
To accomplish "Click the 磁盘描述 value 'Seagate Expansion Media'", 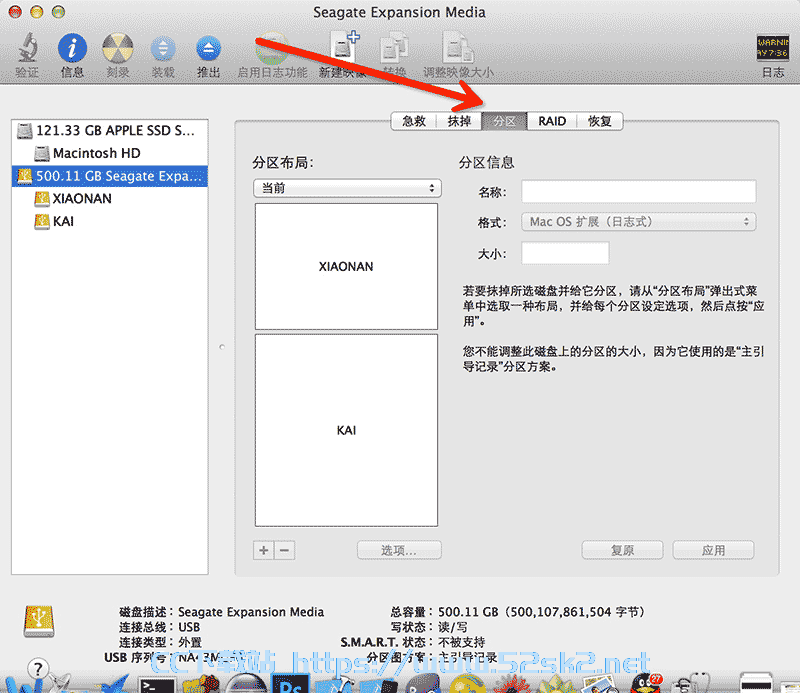I will [251, 612].
